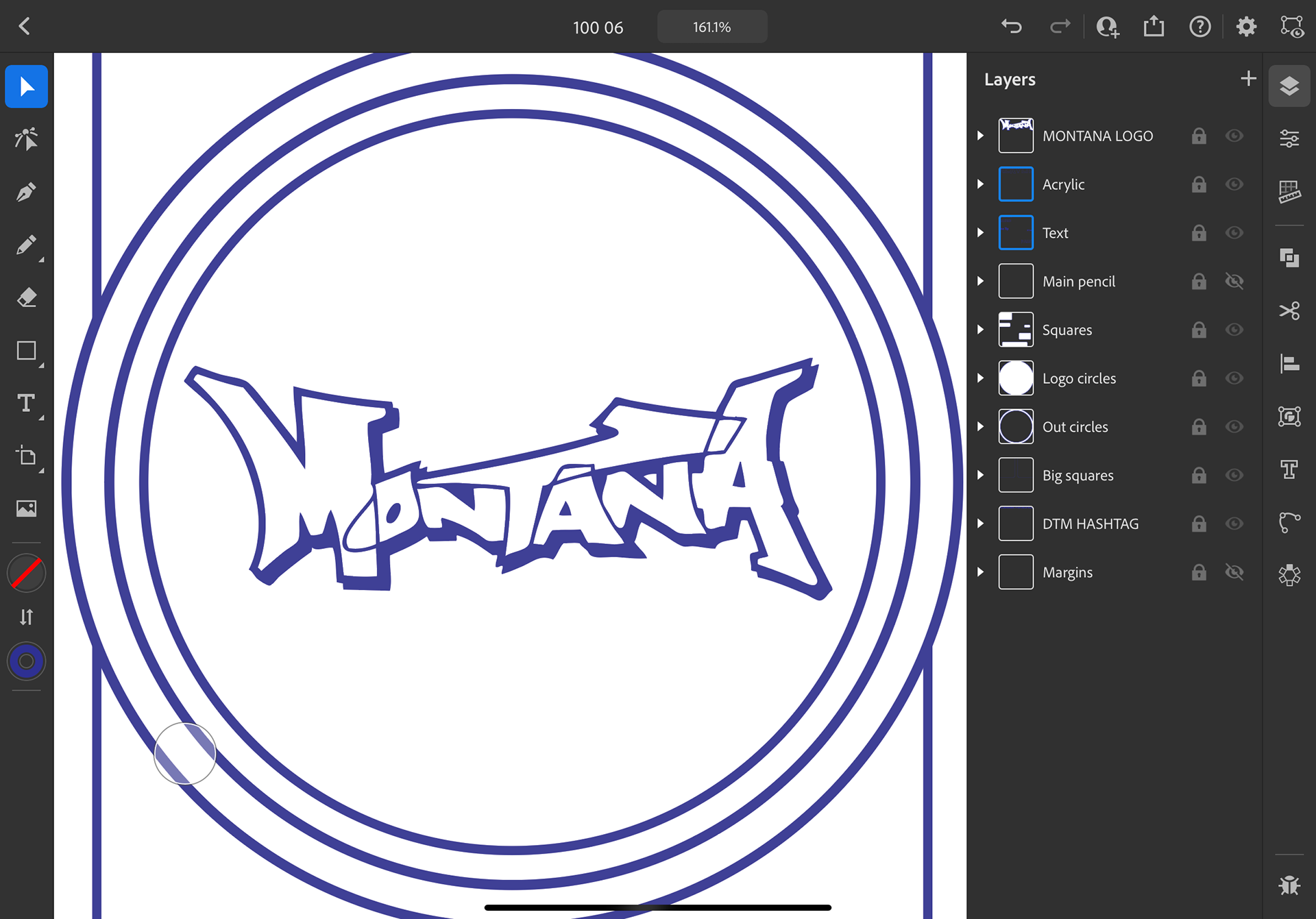
Task: Unlock the MONTANA LOGO layer
Action: [x=1199, y=136]
